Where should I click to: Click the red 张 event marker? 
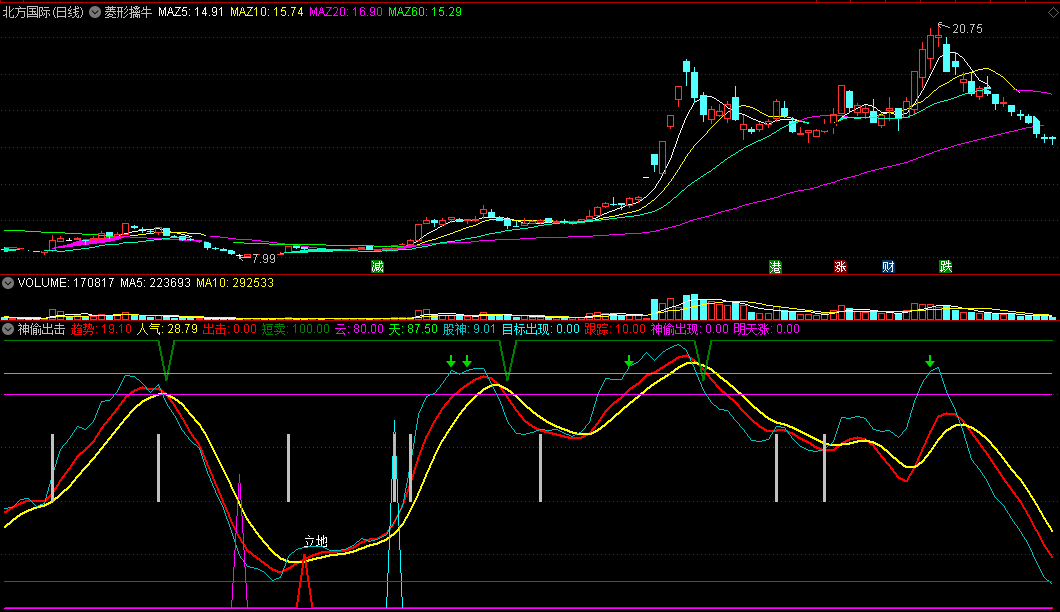point(840,267)
